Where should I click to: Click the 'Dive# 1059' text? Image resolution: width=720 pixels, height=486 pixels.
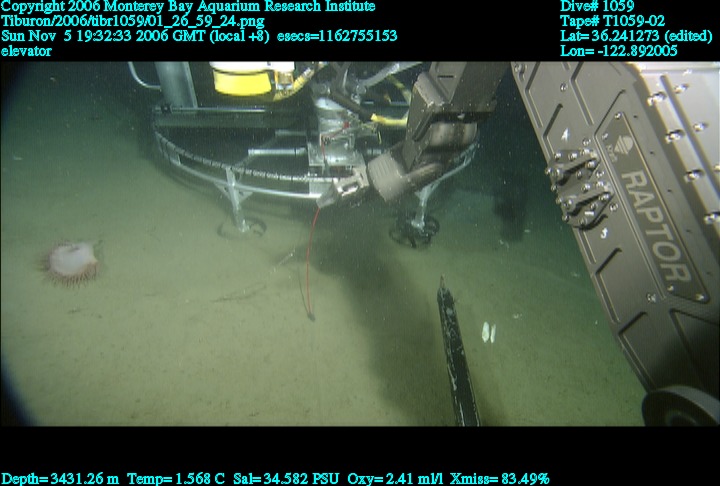[x=597, y=6]
